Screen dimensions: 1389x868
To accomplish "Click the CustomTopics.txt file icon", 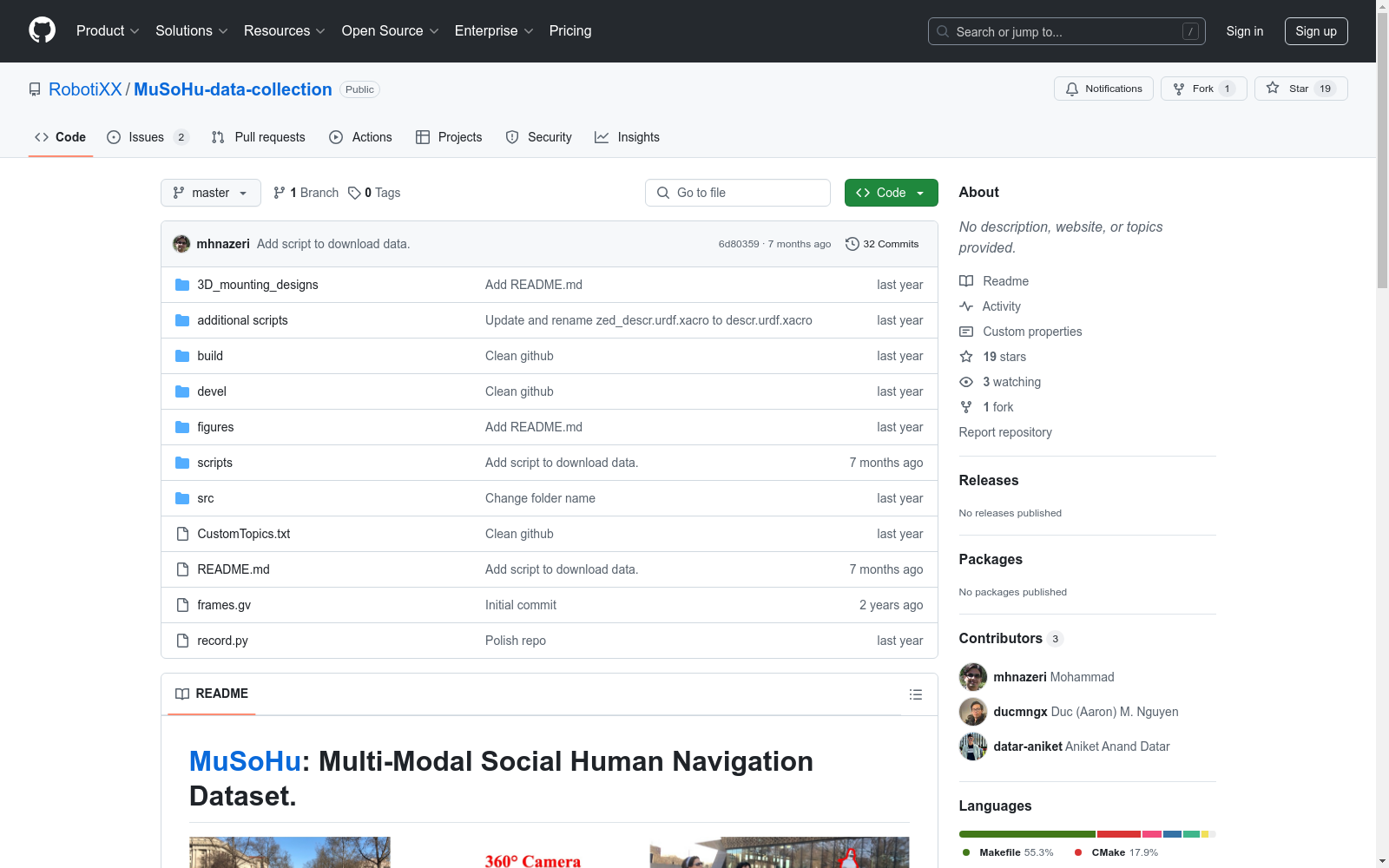I will [x=182, y=534].
